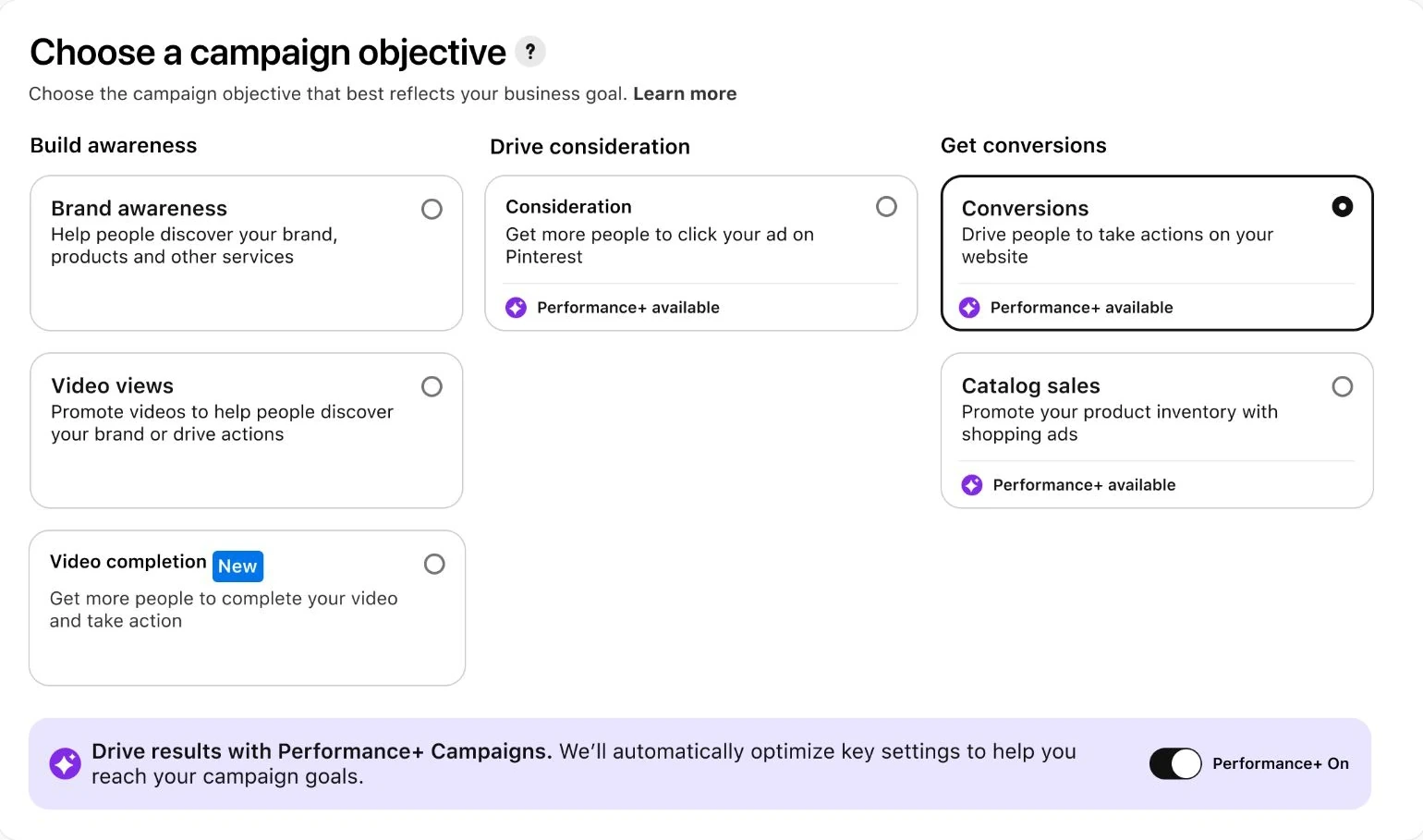Click the 'Performance+ On' label
Image resolution: width=1423 pixels, height=840 pixels.
1281,764
